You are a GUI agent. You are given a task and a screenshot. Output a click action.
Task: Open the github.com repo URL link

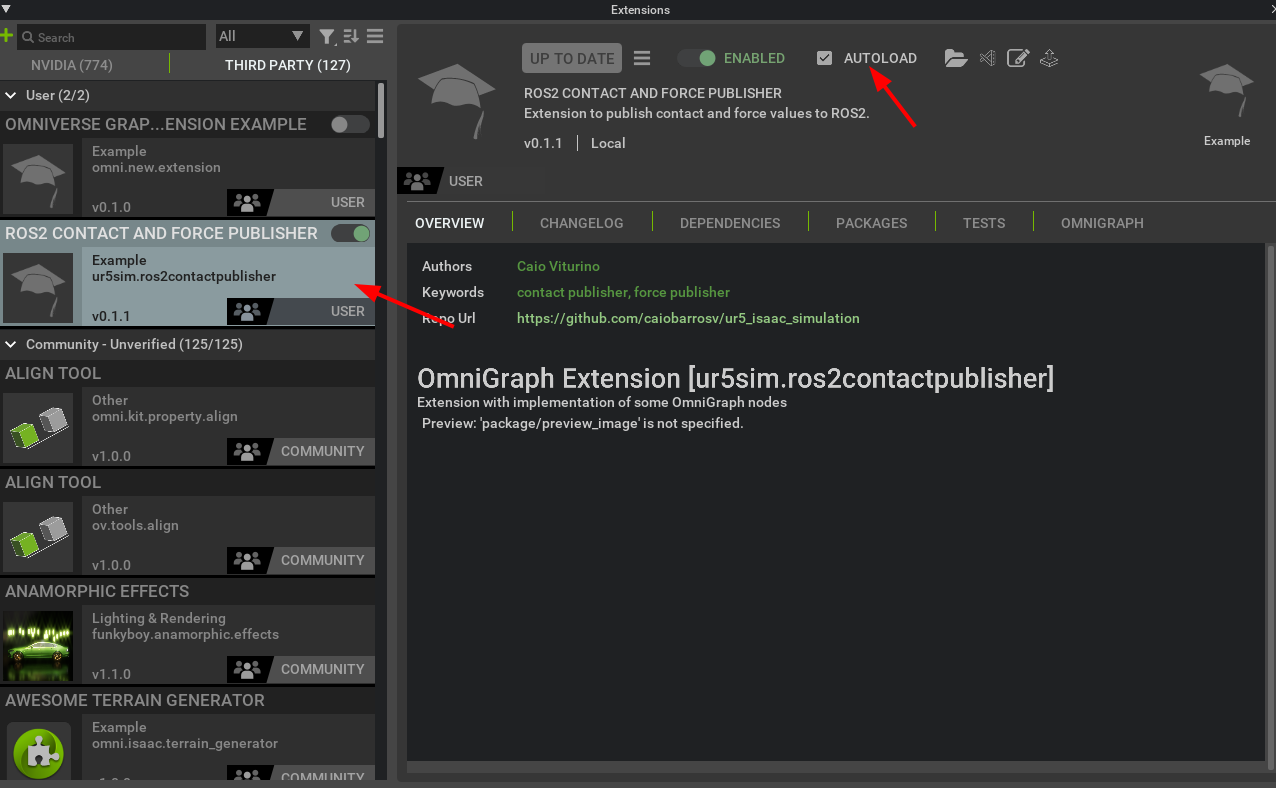(688, 318)
